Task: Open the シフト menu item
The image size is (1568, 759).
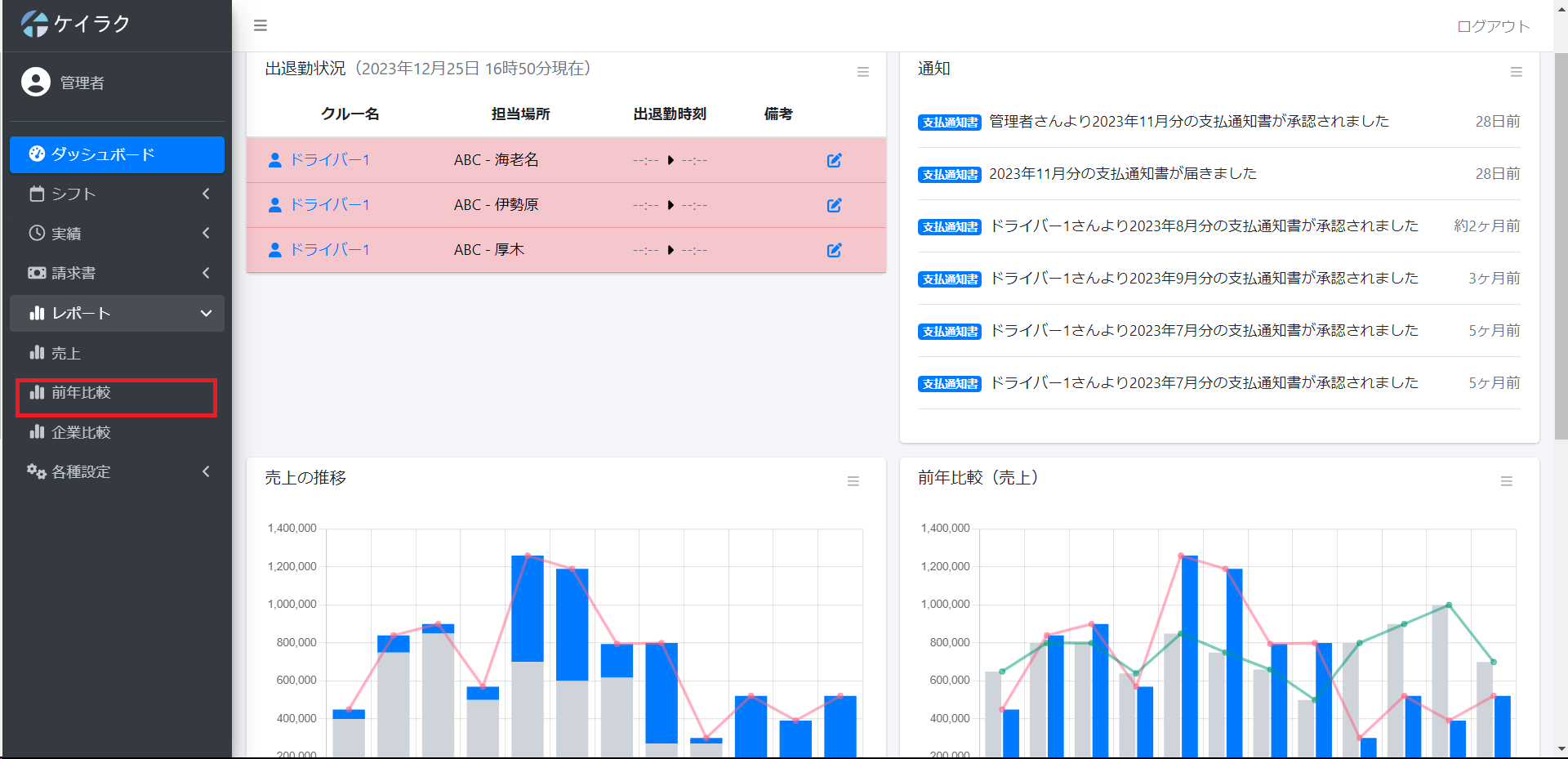Action: pos(117,194)
